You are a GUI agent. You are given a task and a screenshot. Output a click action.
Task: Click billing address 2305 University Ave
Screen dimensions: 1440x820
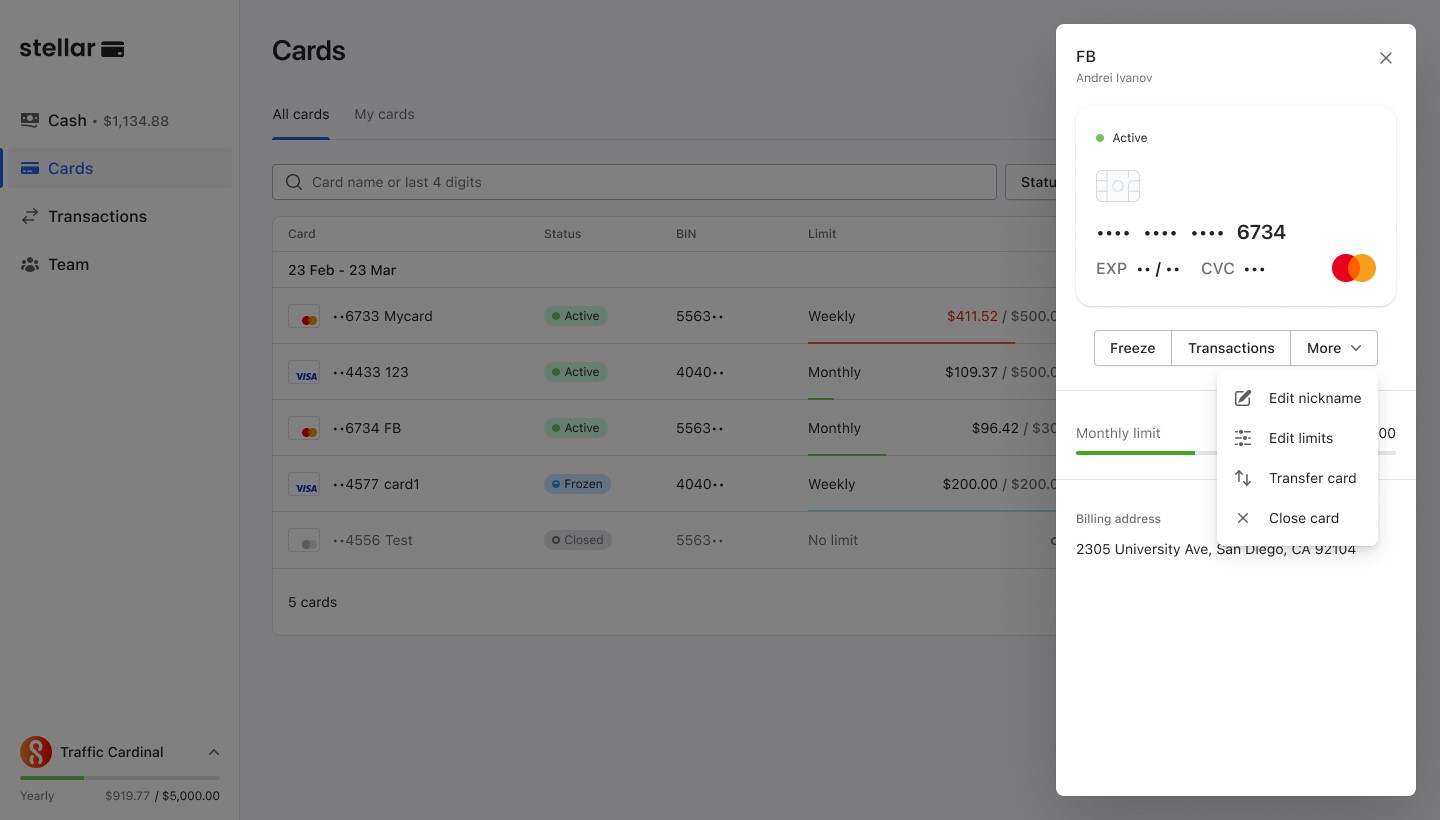(1216, 549)
